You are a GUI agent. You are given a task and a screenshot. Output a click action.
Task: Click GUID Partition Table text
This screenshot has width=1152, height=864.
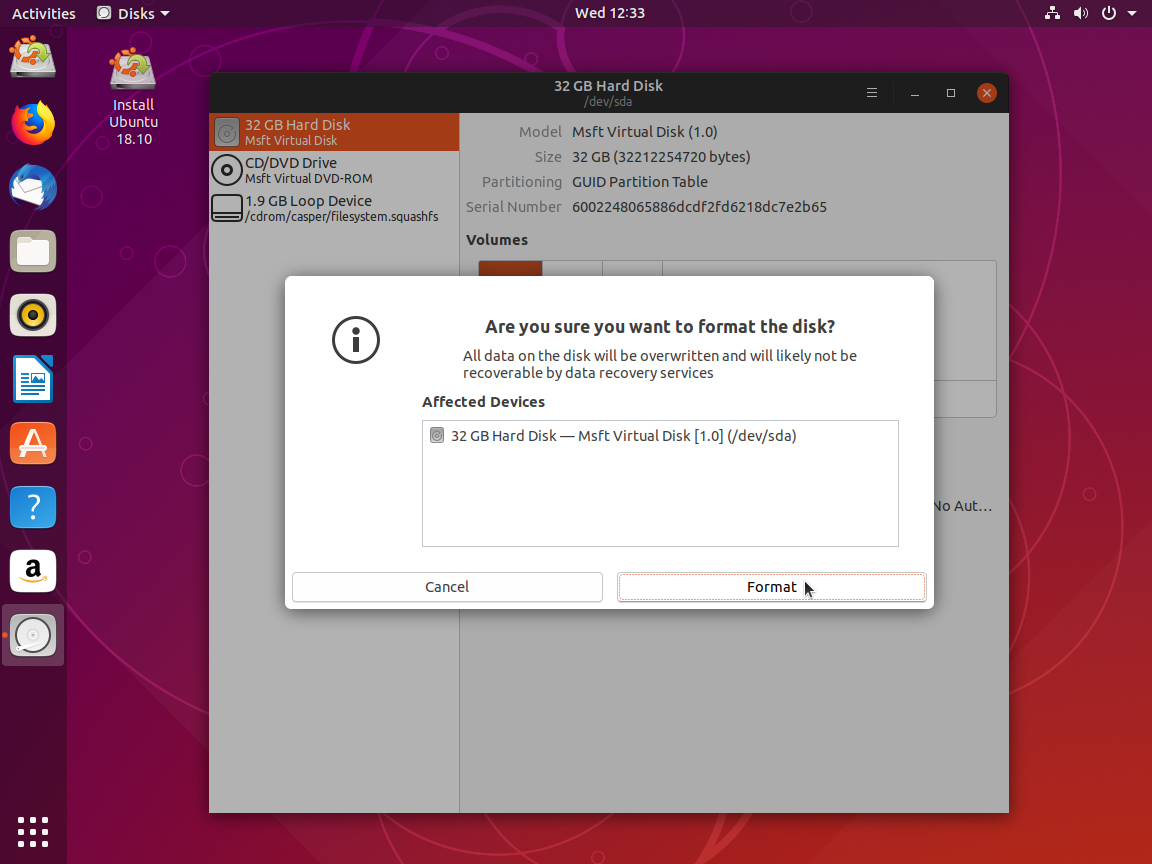pos(640,182)
